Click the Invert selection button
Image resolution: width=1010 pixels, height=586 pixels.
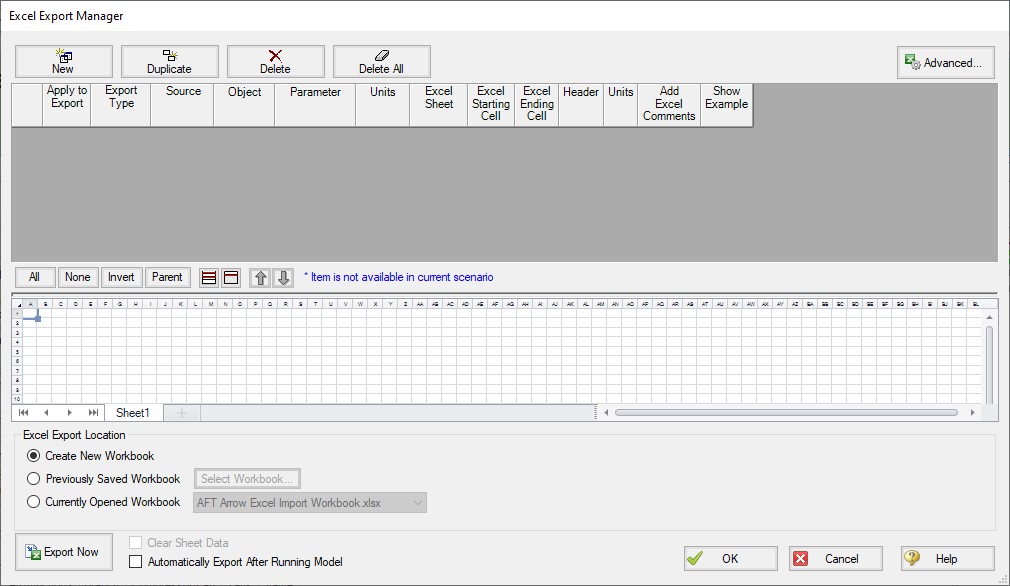[x=121, y=277]
